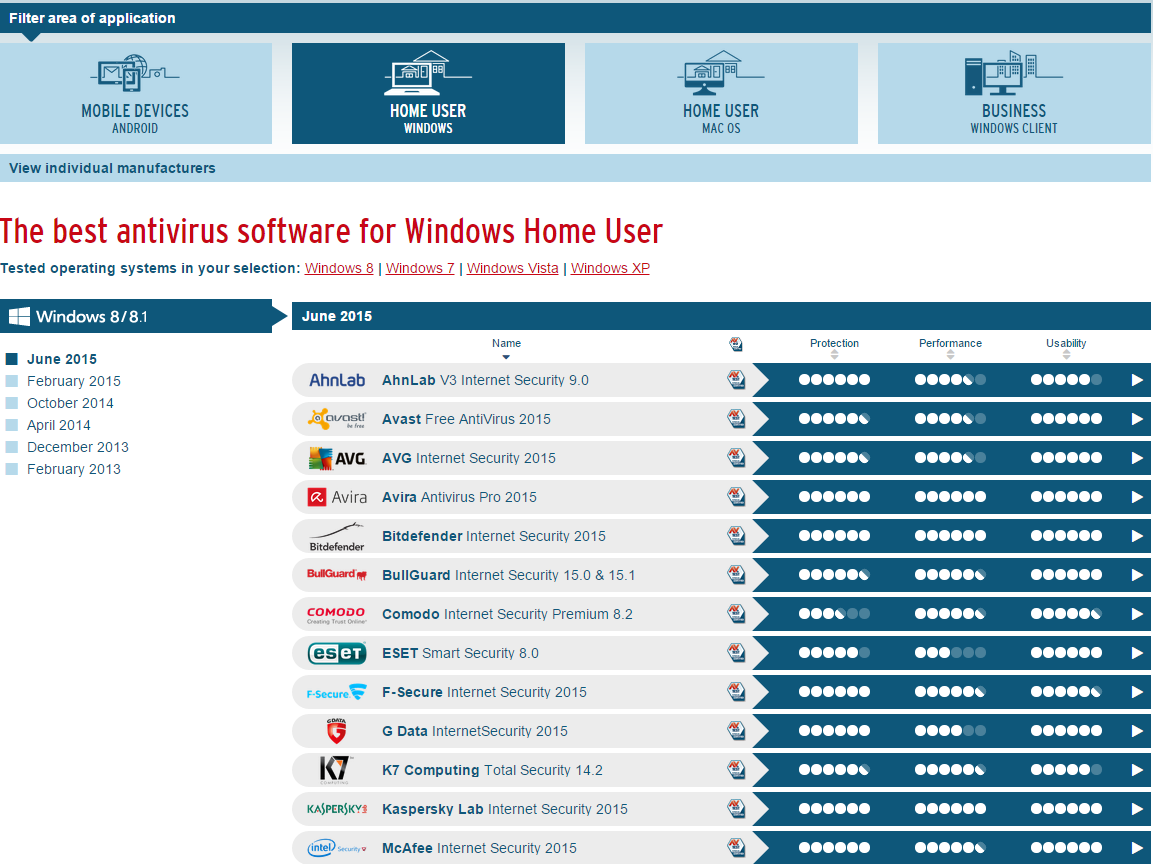Click certification seal in G Data row
The width and height of the screenshot is (1153, 864).
pos(736,730)
